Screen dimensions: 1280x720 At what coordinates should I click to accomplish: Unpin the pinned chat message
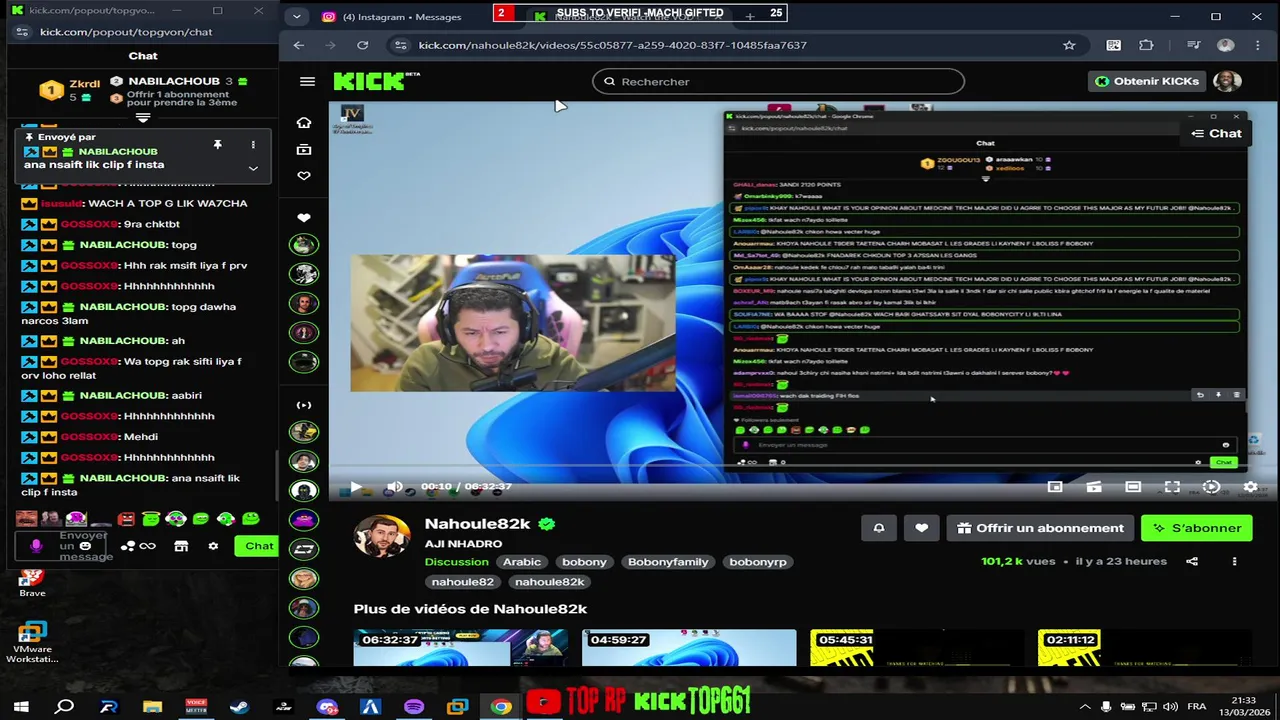click(217, 145)
